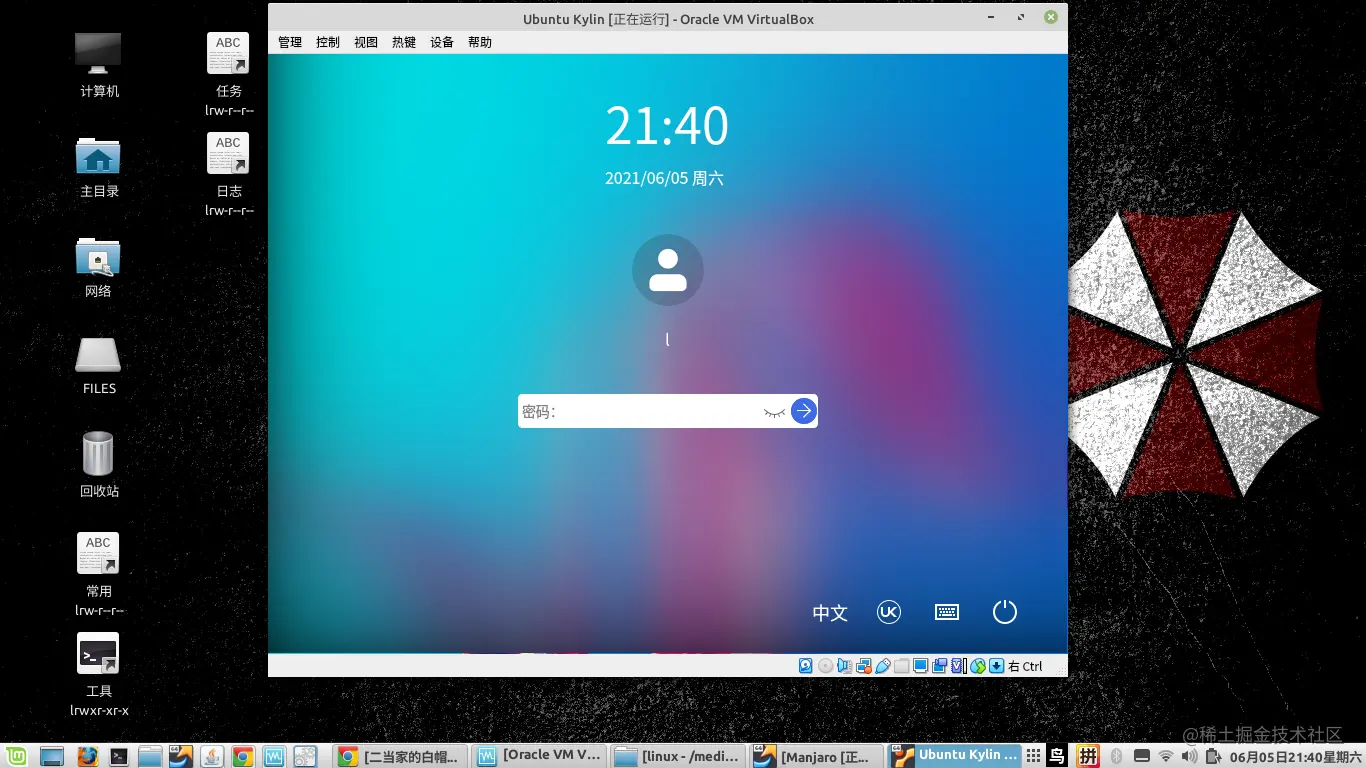
Task: Click the CPU virtualization indicator in the VirtualBox status bar
Action: [x=958, y=666]
